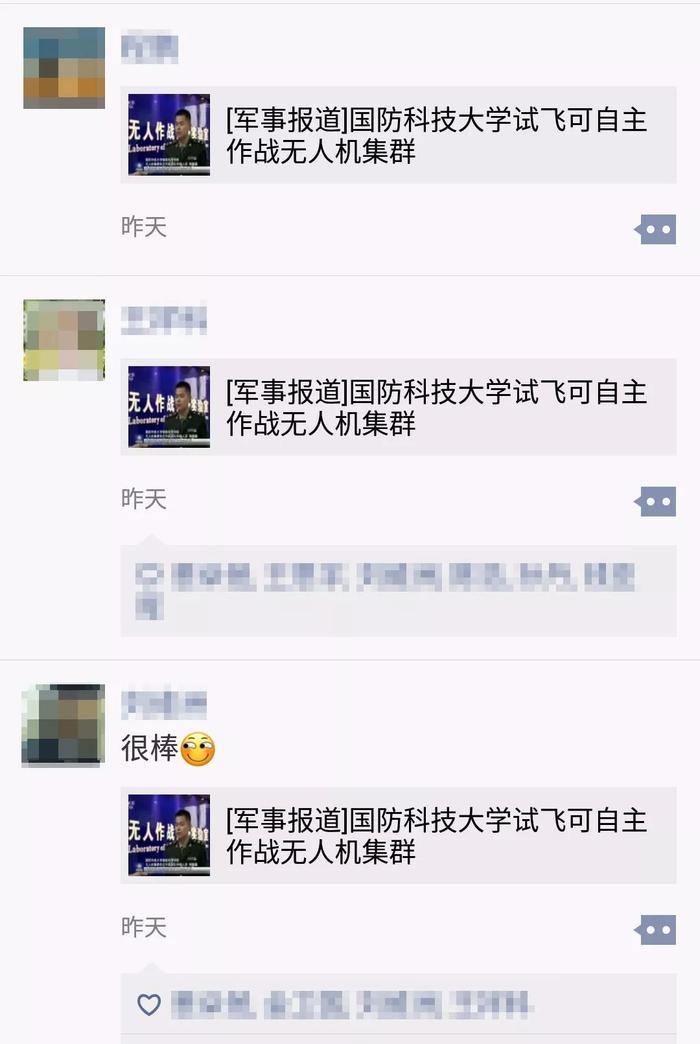Tap the 很棒 caption with emoji
This screenshot has height=1044, width=700.
[x=169, y=748]
